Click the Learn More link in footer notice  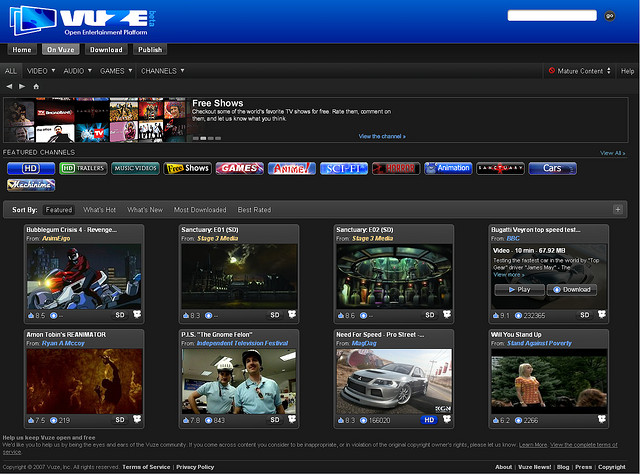pyautogui.click(x=533, y=445)
